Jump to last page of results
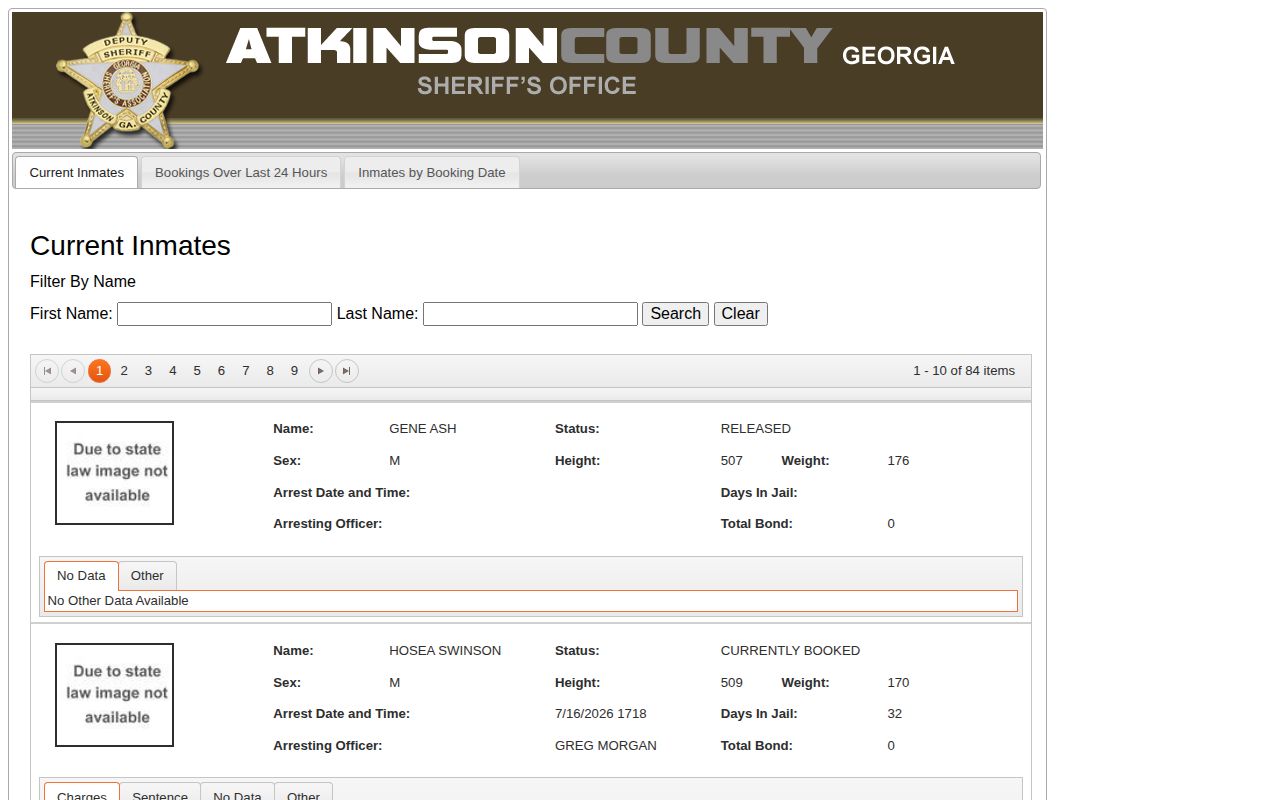 [346, 371]
